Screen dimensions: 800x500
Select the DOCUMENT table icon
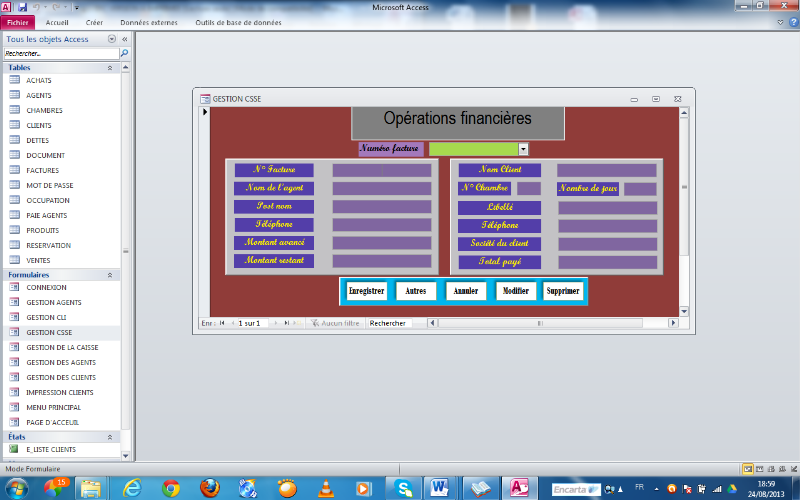[15, 155]
